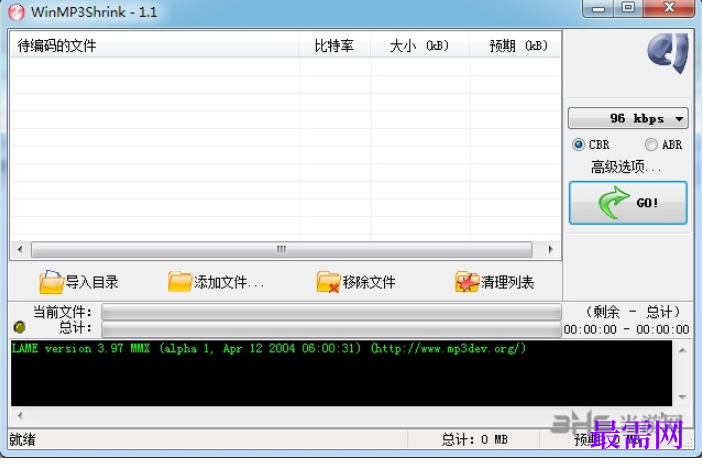Click the (剩余 - 总计) label
702x466 pixels.
click(633, 312)
